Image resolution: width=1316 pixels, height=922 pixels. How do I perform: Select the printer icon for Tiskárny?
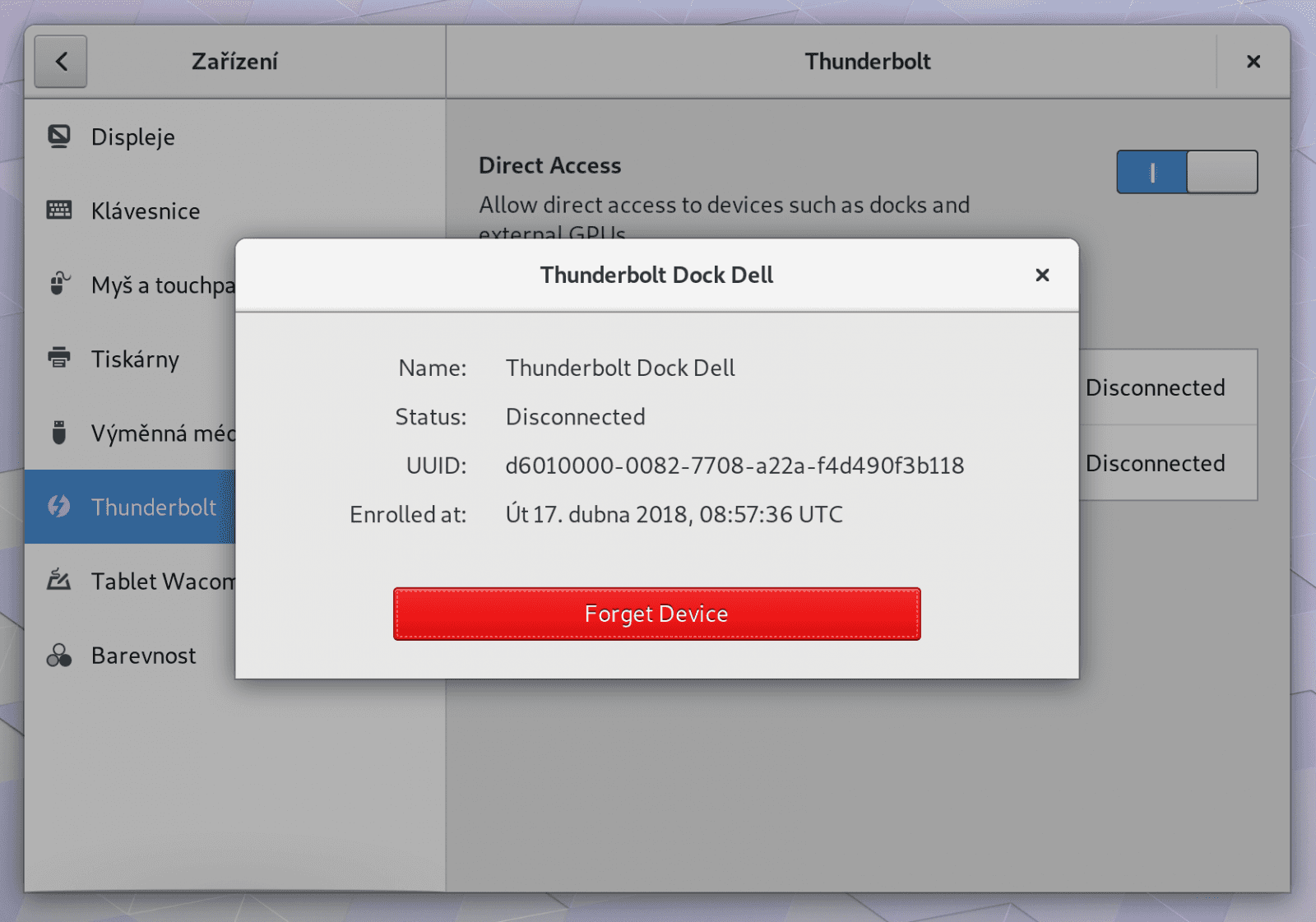point(58,359)
